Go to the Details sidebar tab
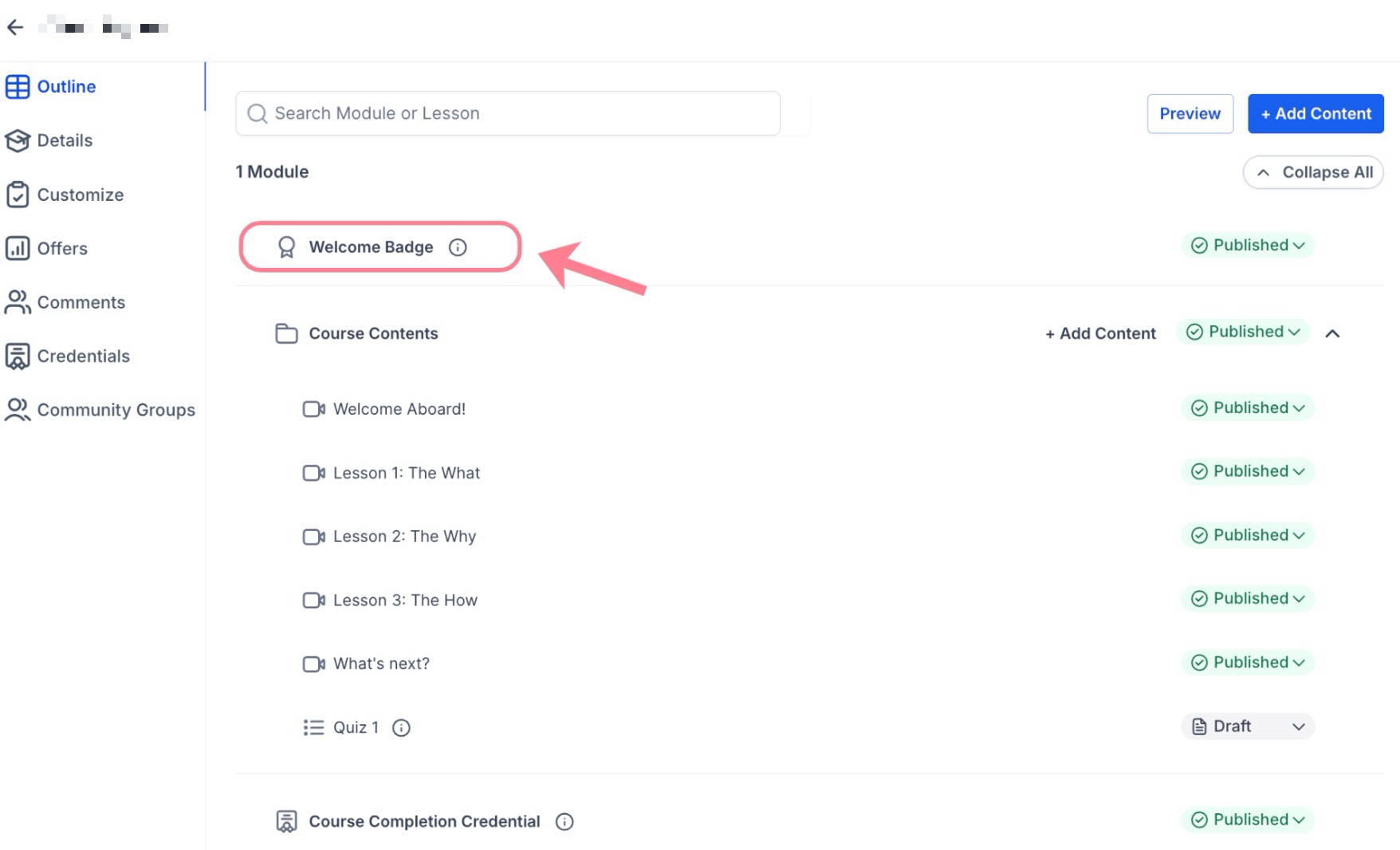This screenshot has width=1400, height=850. pyautogui.click(x=65, y=140)
